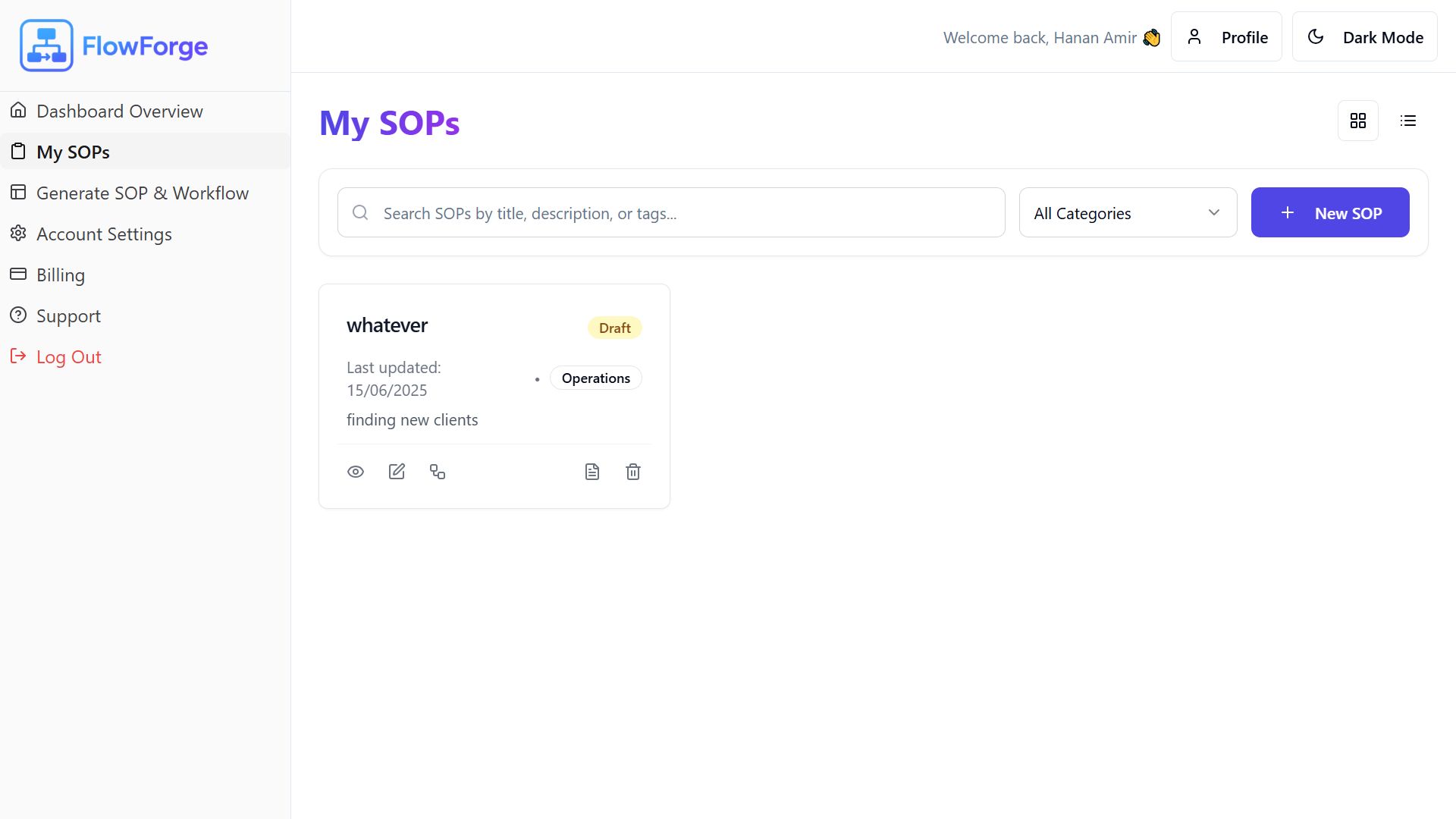
Task: Open workflow diagram icon on whatever card
Action: 438,472
